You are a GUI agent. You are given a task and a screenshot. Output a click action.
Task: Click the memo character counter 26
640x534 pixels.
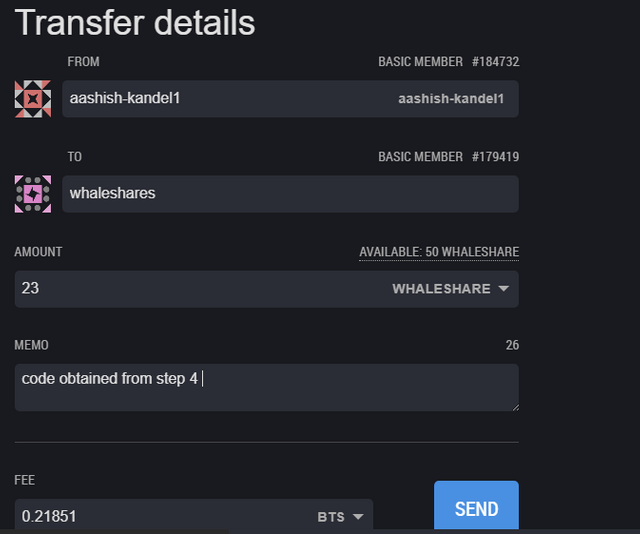pyautogui.click(x=512, y=345)
